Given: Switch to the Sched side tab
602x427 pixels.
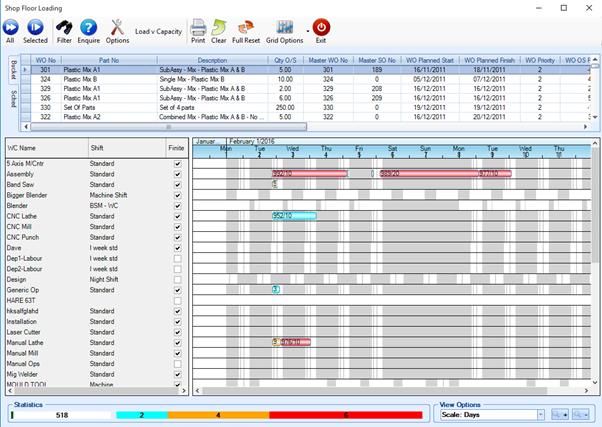Looking at the screenshot, I should 13,97.
